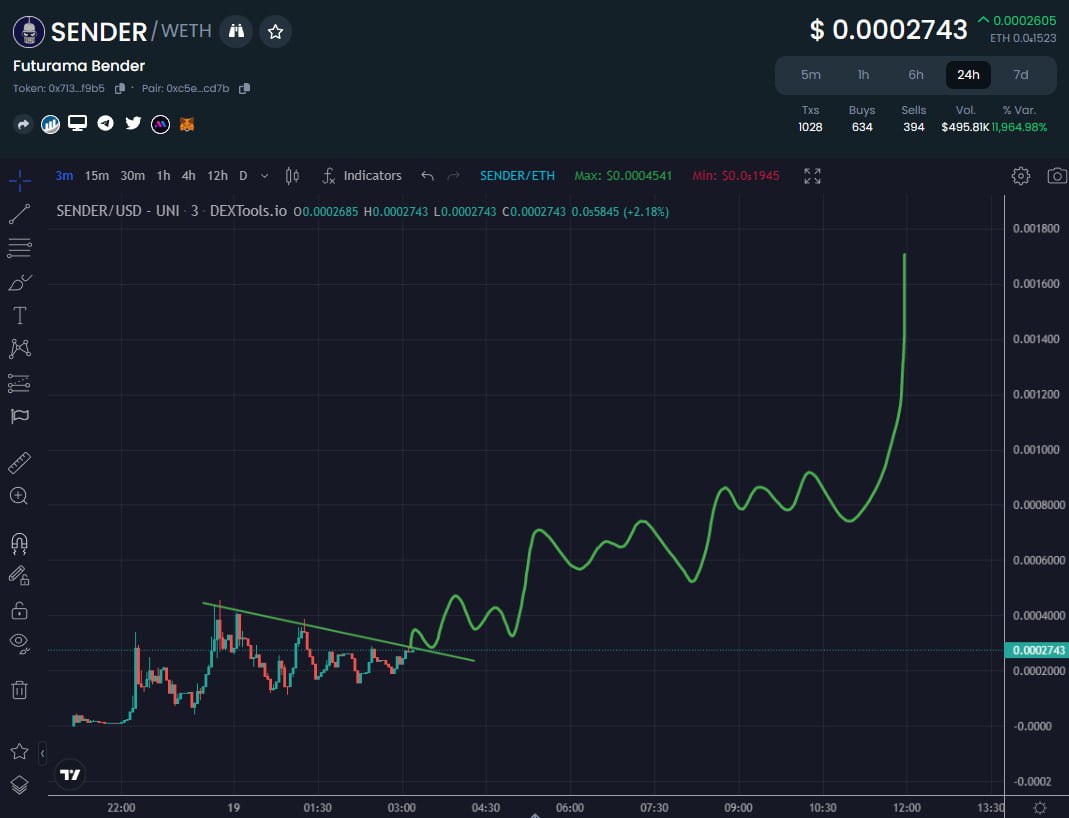Add token to MetaMask fox icon
The image size is (1069, 818).
187,124
